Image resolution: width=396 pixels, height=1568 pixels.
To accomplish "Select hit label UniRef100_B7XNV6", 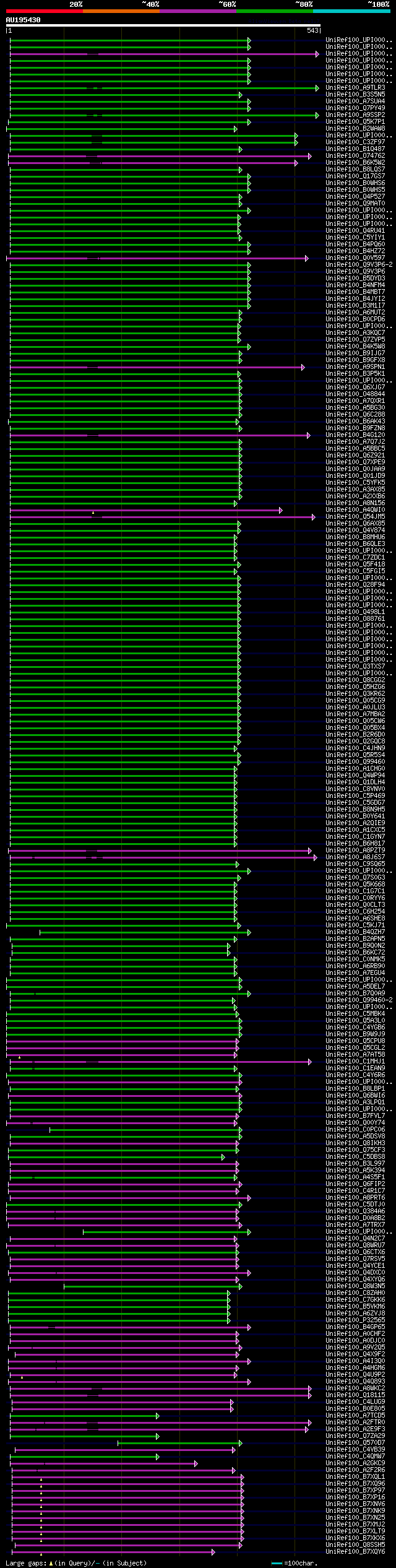I will 355,1504.
